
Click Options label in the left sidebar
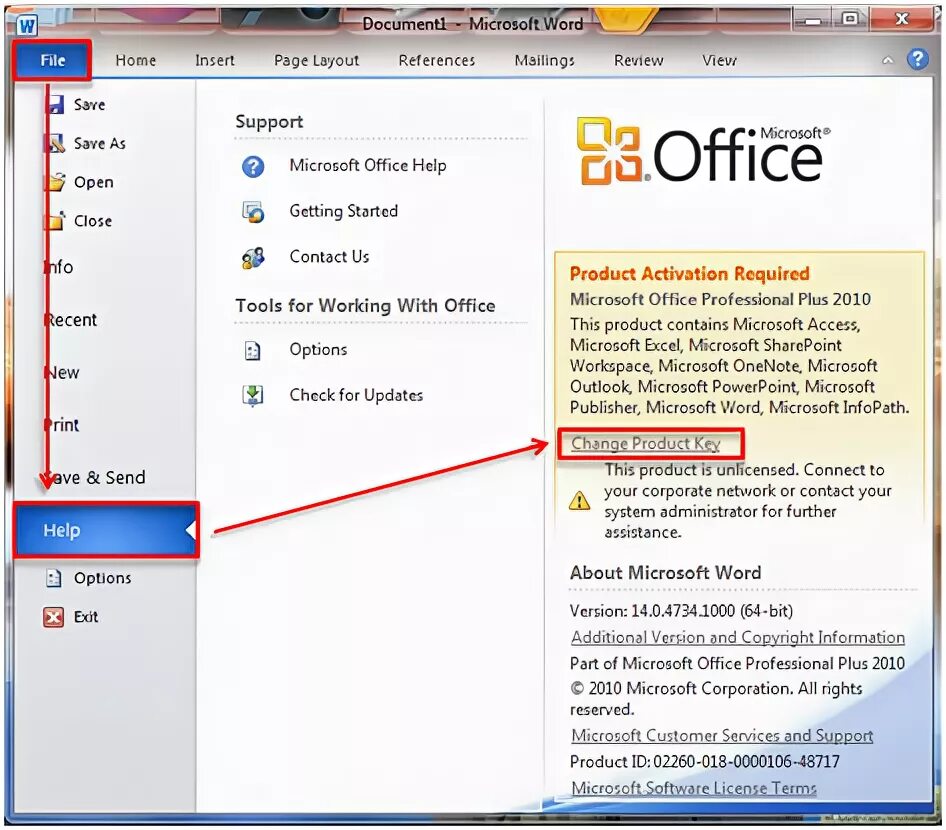point(103,578)
